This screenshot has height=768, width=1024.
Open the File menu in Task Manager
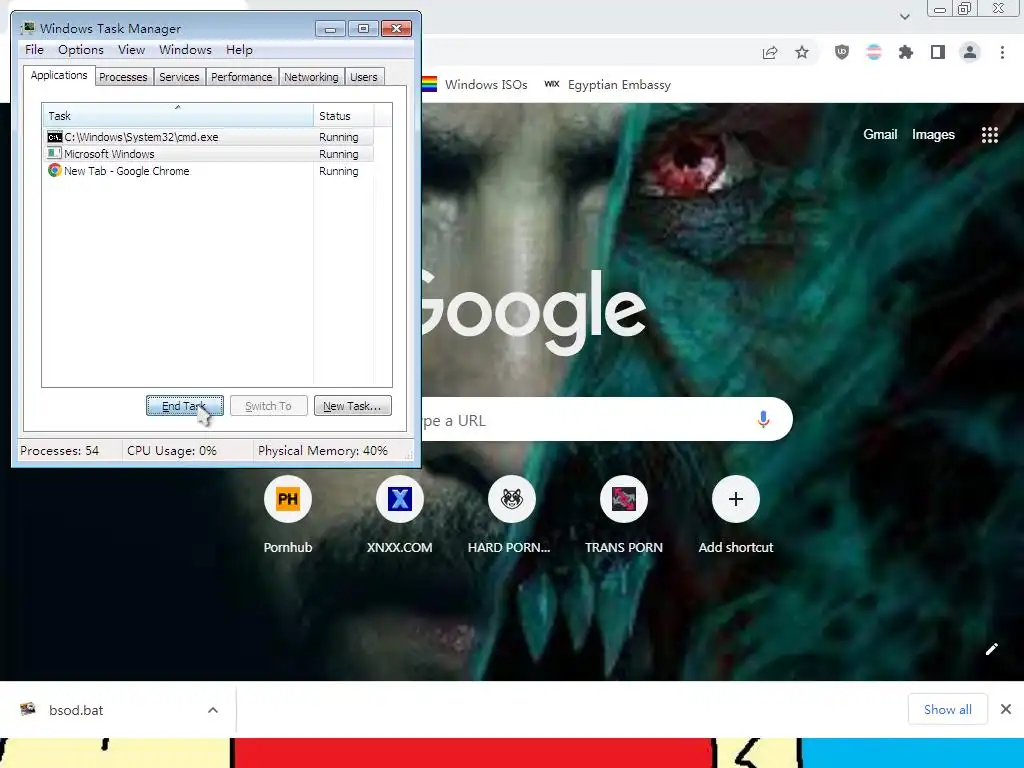(34, 50)
